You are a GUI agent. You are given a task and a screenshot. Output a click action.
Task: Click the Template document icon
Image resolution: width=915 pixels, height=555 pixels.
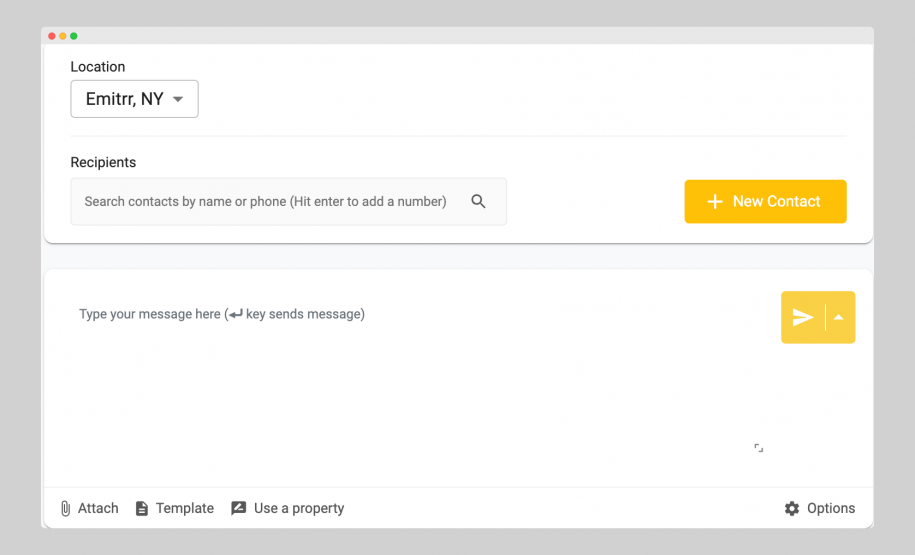(142, 508)
